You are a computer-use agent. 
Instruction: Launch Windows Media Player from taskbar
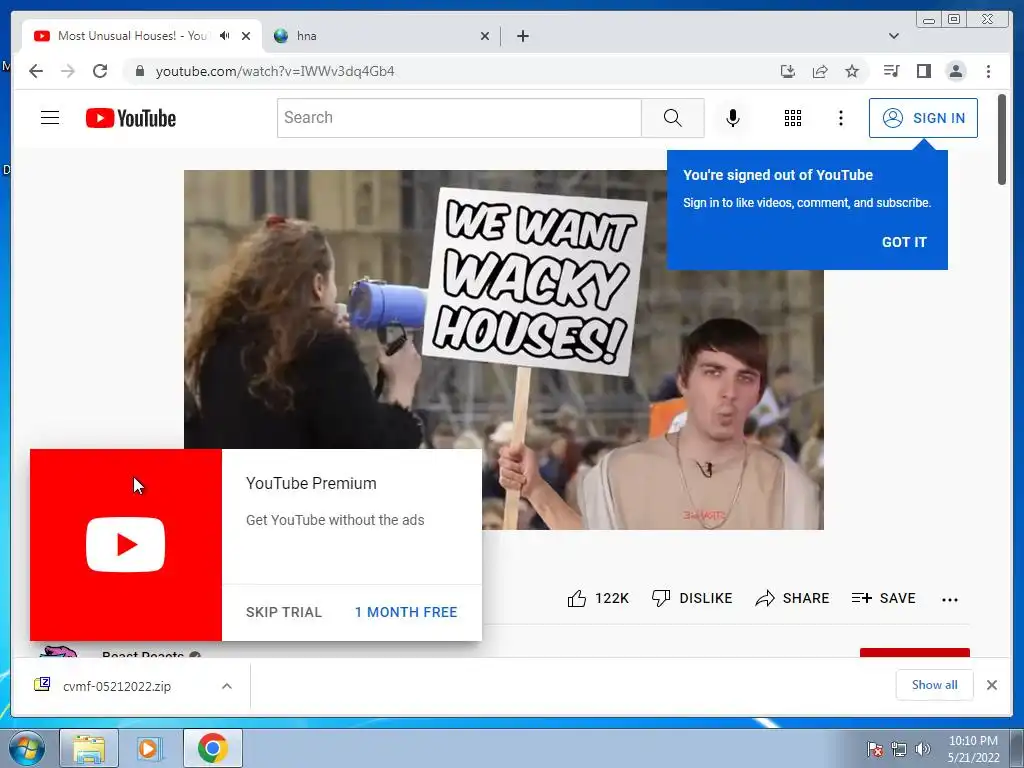[149, 748]
